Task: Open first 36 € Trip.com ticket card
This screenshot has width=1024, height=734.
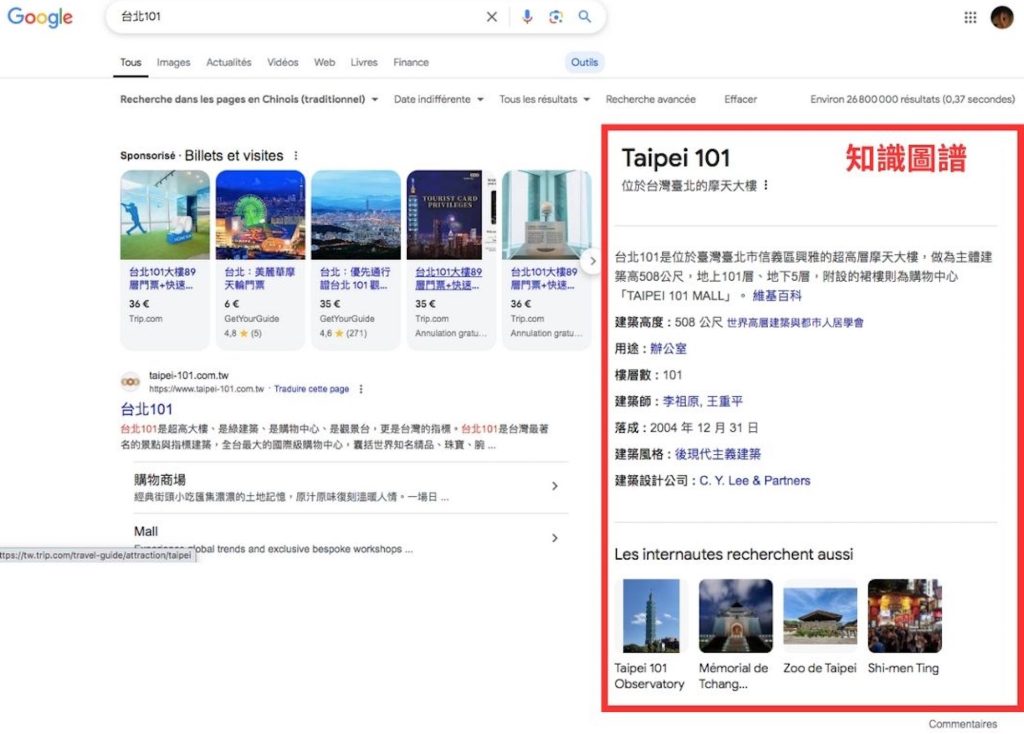Action: coord(165,260)
